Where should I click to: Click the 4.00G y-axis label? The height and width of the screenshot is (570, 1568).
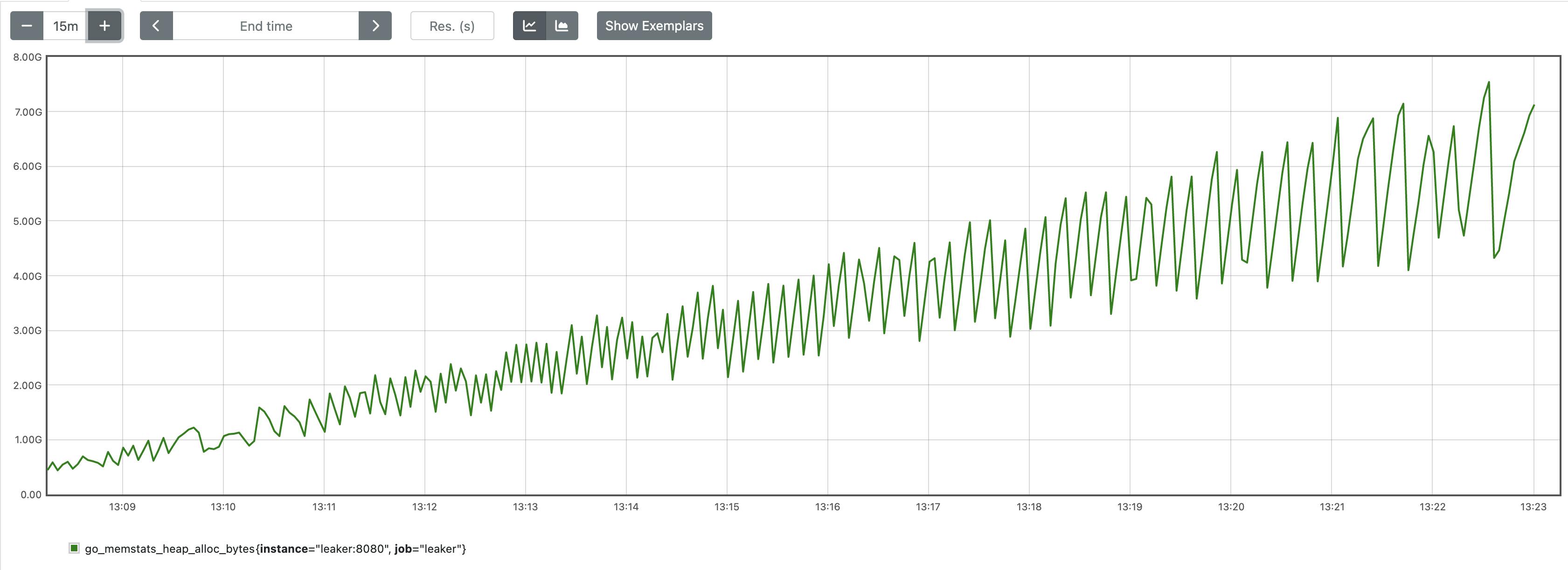coord(28,276)
